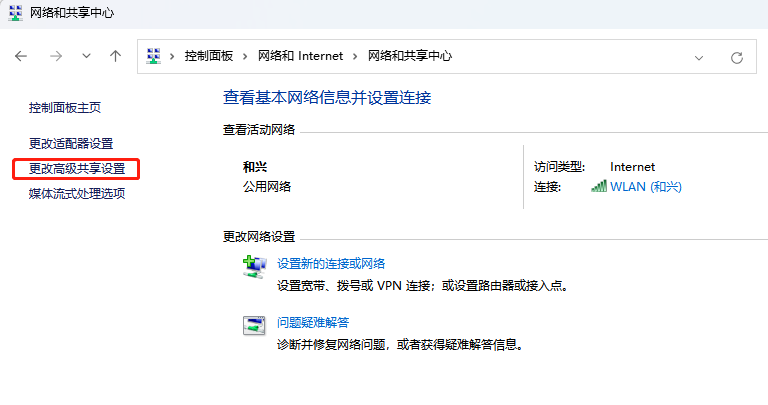Expand the chevron after 控制面板 breadcrumb

coord(249,57)
